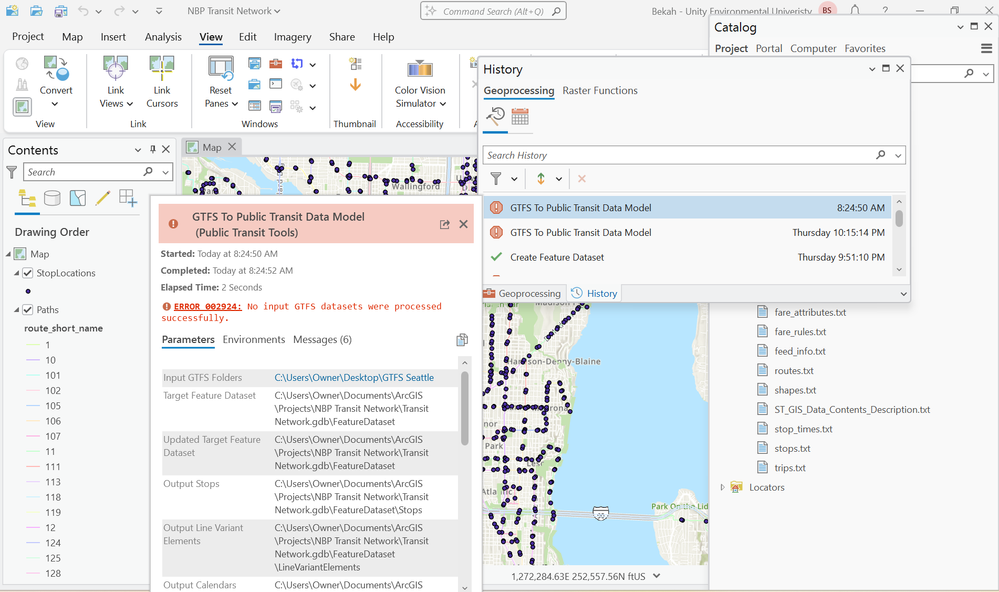Expand the Locators folder in Catalog
The image size is (999, 592).
click(x=722, y=487)
